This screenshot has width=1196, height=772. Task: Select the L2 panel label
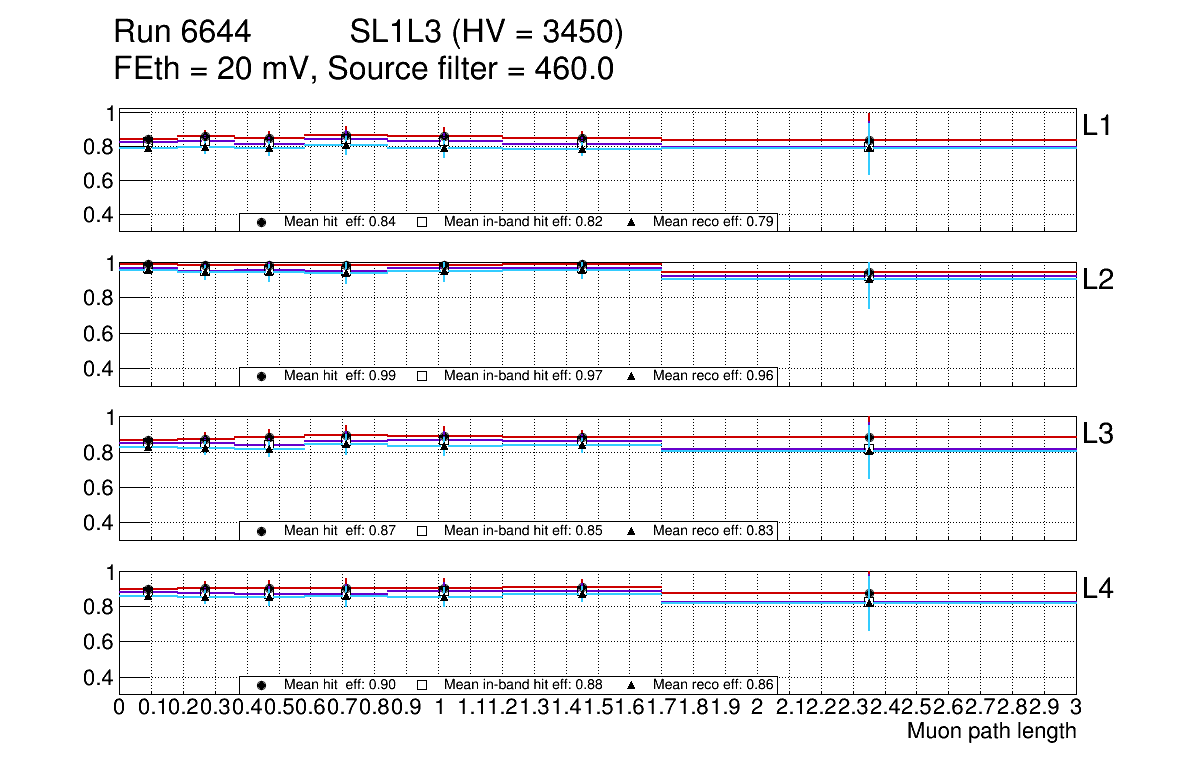(x=1097, y=280)
